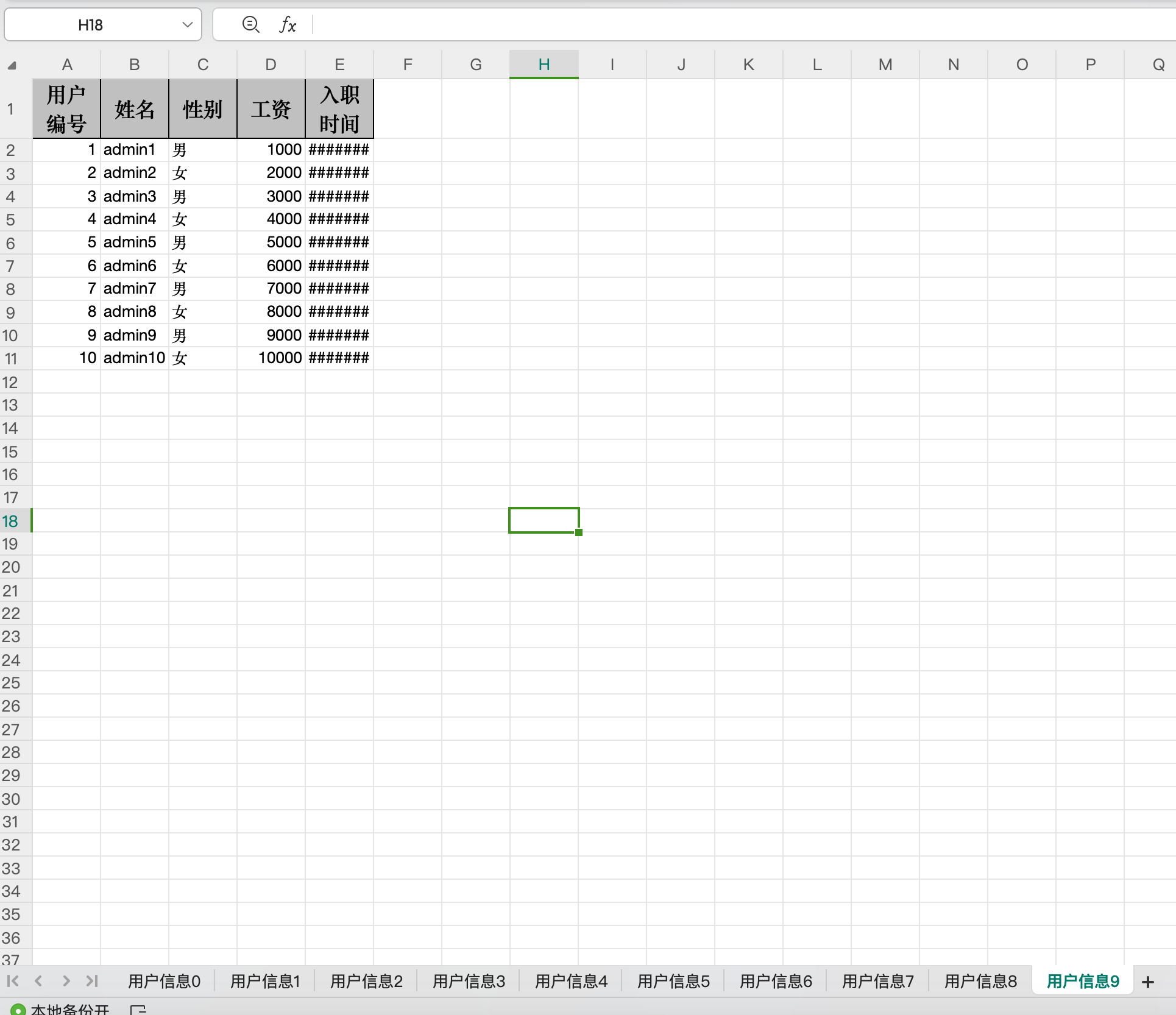1176x1015 pixels.
Task: Go to first sheet navigation arrow
Action: [13, 981]
